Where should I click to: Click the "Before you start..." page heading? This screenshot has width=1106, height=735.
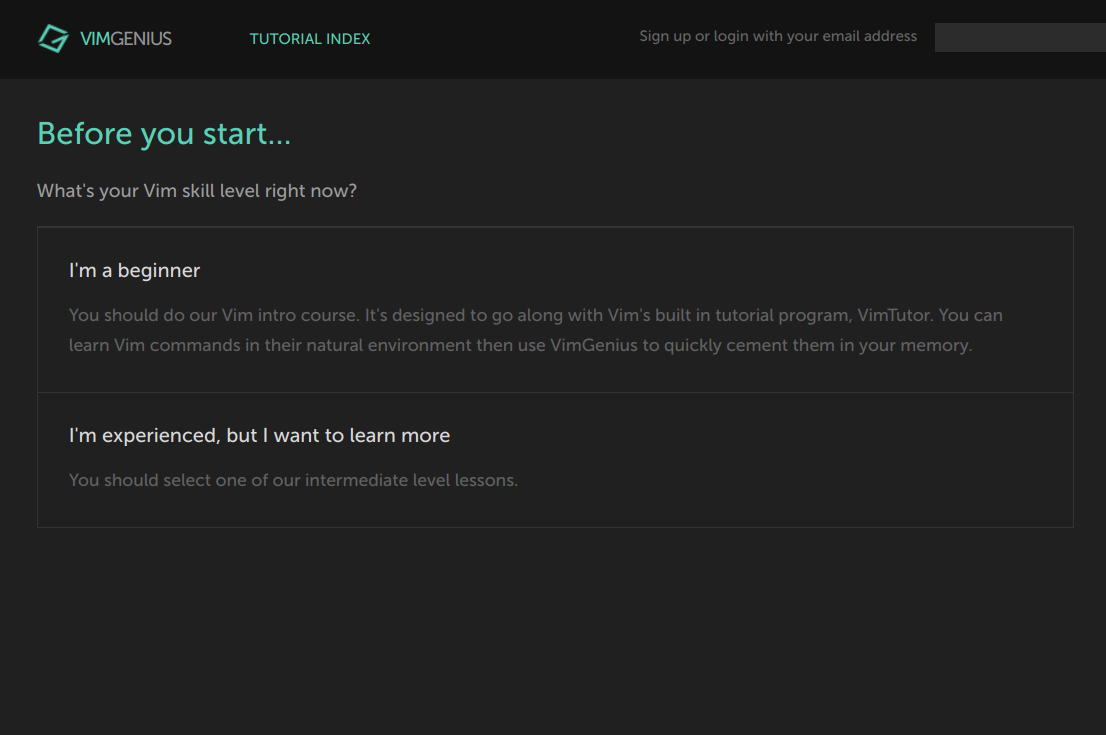coord(163,133)
